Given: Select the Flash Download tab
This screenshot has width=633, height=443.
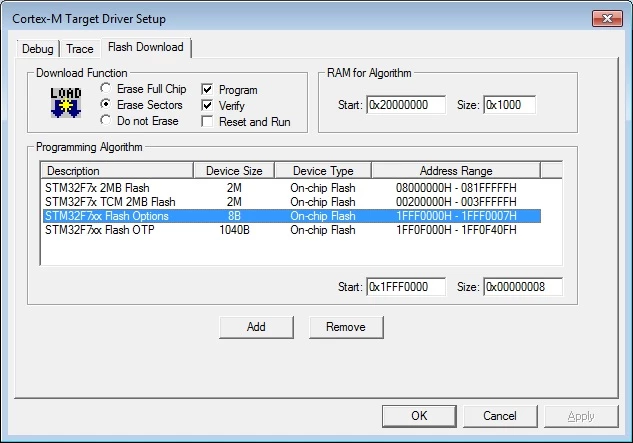Looking at the screenshot, I should pos(146,47).
